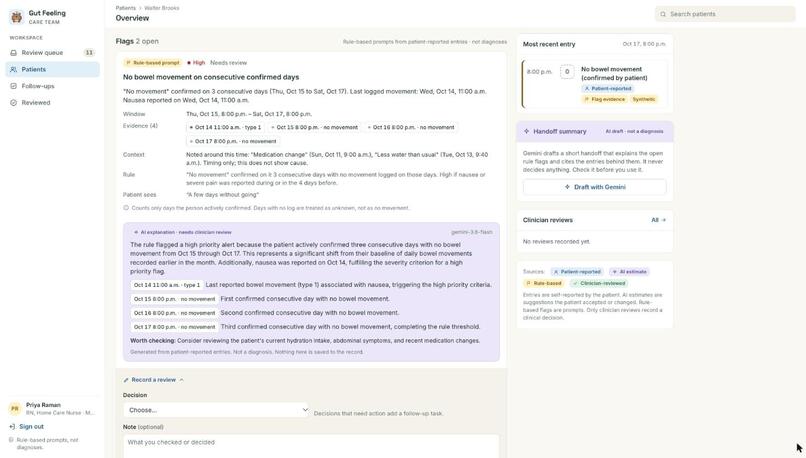Click the Sign out arrow icon
This screenshot has width=806, height=458.
coord(12,427)
